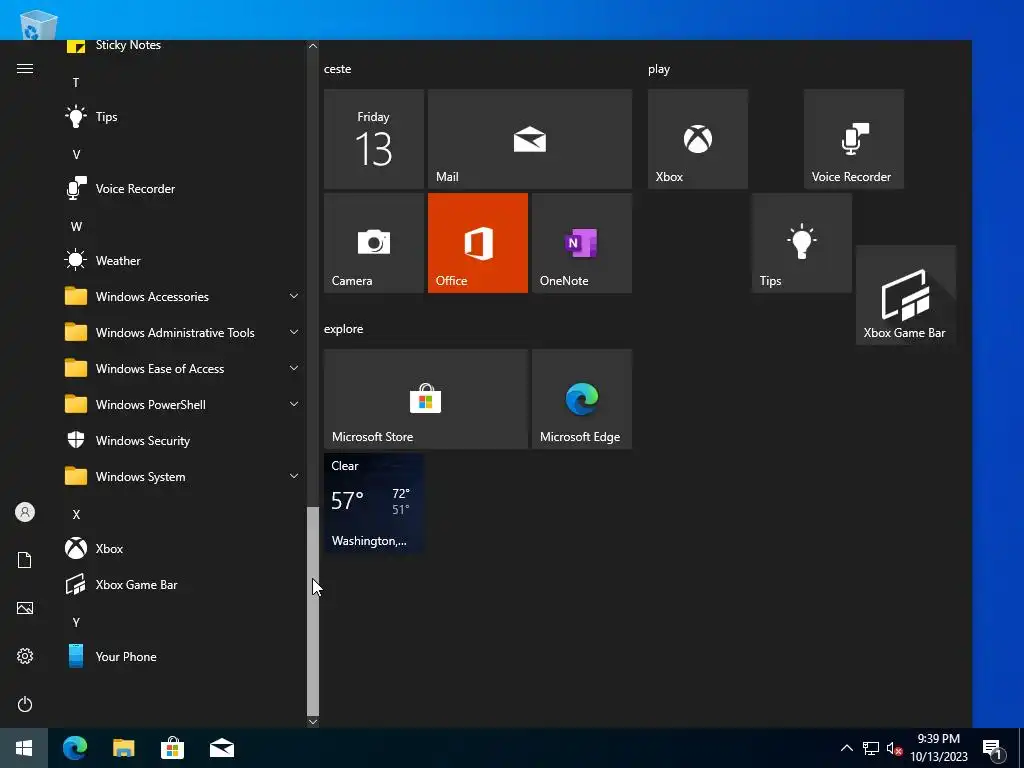Click the play tile group name
The width and height of the screenshot is (1024, 768).
[x=659, y=69]
